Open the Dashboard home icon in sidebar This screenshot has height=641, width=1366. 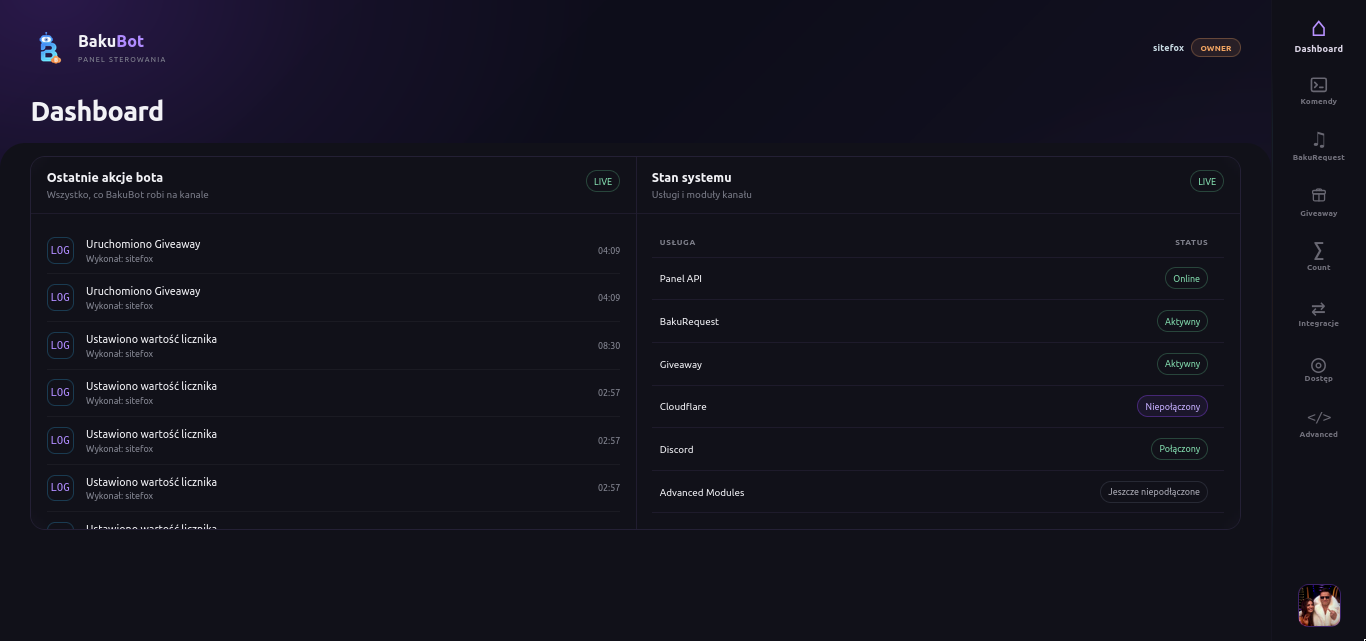click(x=1318, y=29)
